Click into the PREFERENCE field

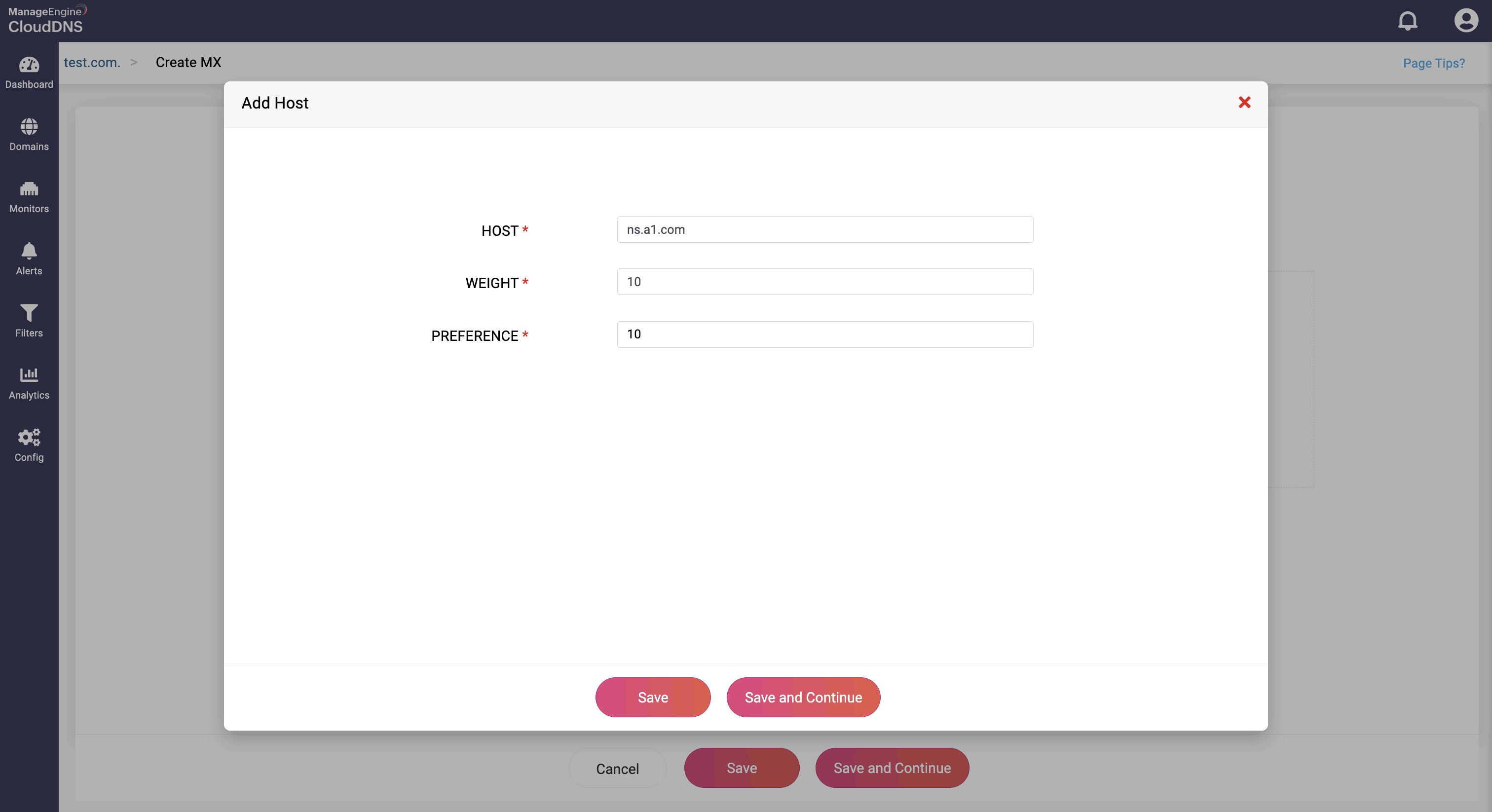pyautogui.click(x=825, y=334)
